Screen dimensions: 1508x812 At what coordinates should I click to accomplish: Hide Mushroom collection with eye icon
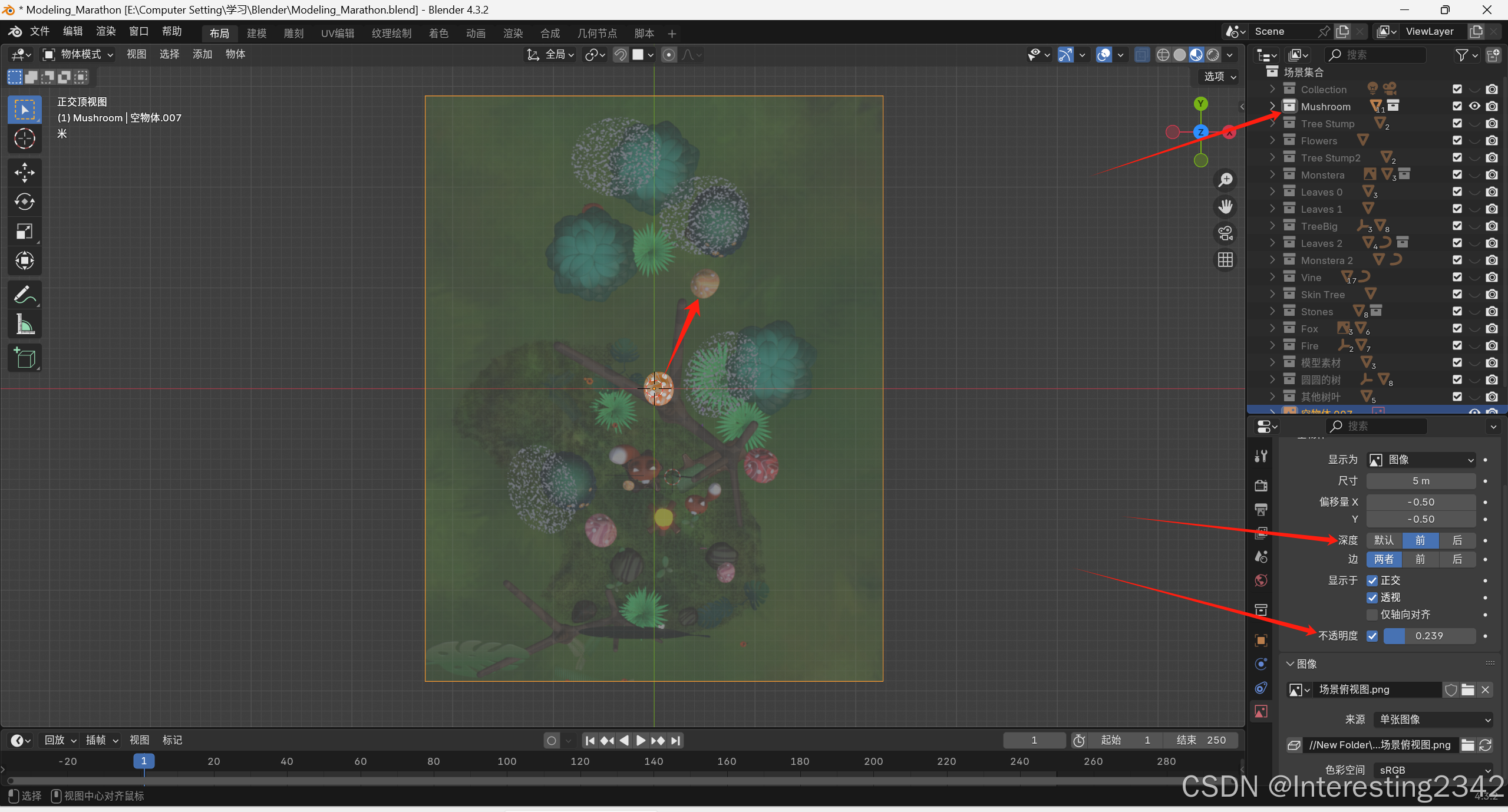(1474, 106)
